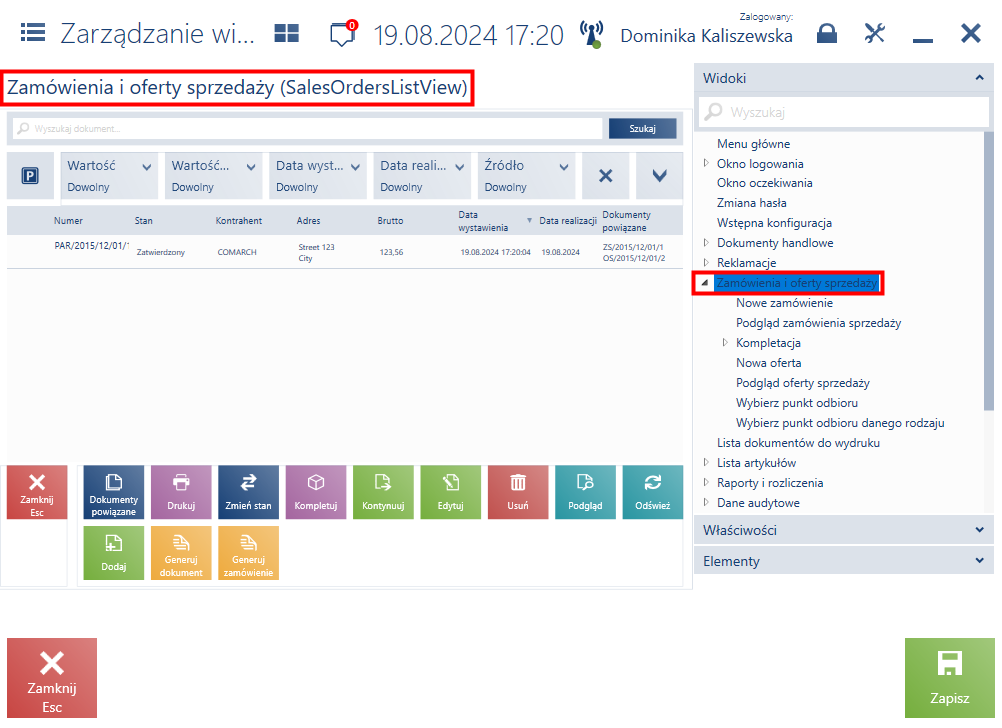The width and height of the screenshot is (1002, 728).
Task: Open the first Wartość filter dropdown
Action: (x=109, y=175)
